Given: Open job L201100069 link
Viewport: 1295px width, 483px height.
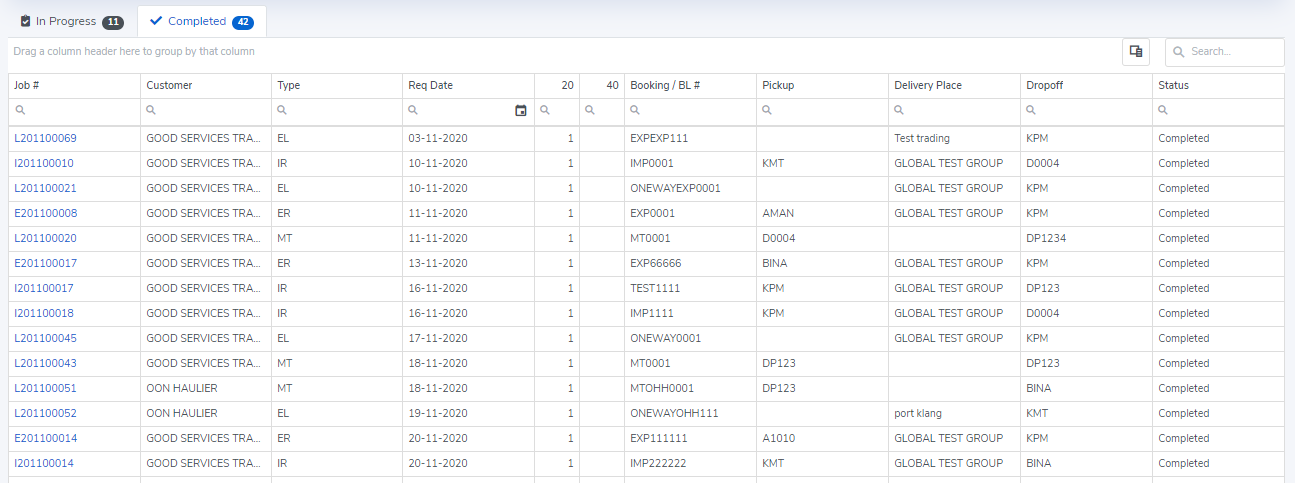Looking at the screenshot, I should pos(45,138).
